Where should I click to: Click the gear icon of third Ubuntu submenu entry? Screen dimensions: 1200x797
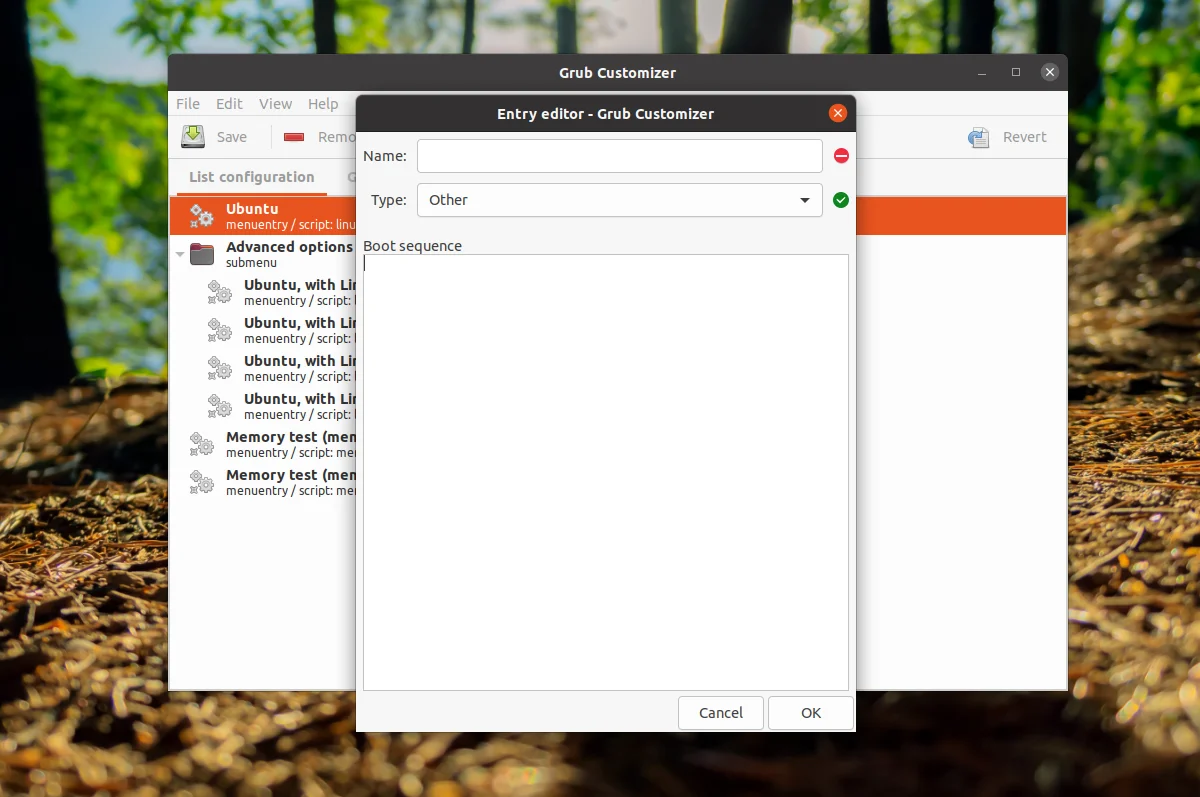[220, 368]
